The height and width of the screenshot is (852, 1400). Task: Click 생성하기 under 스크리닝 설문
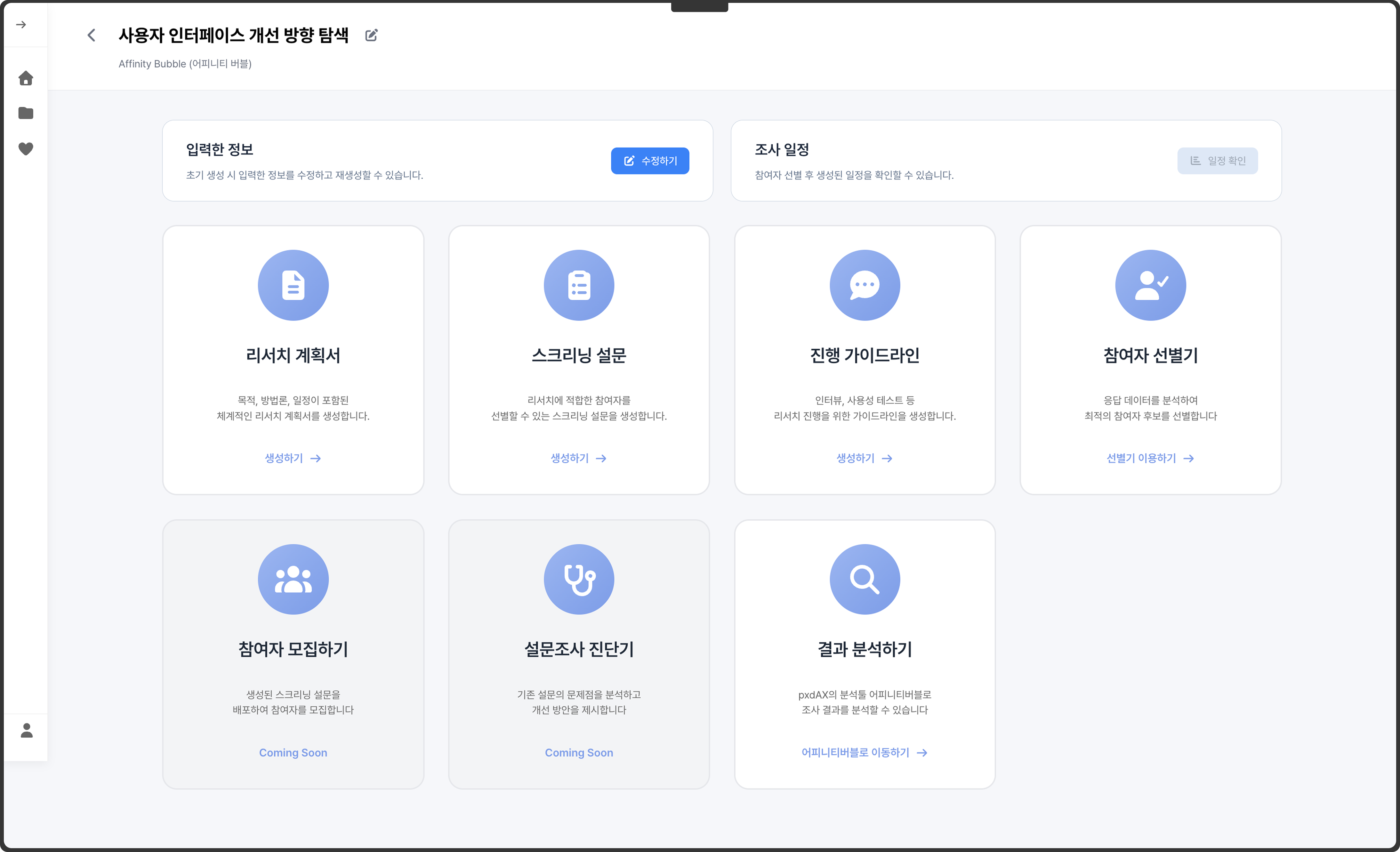click(578, 458)
